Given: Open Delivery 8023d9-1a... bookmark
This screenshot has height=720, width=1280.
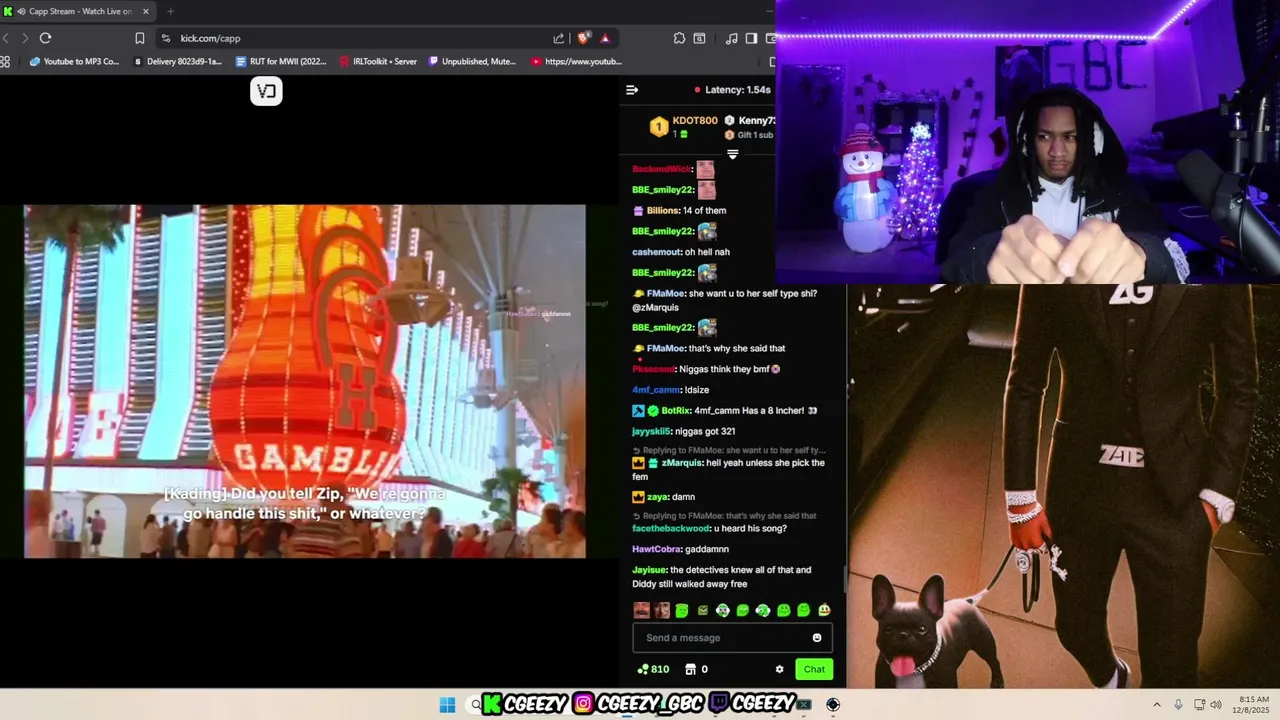Looking at the screenshot, I should pyautogui.click(x=176, y=61).
